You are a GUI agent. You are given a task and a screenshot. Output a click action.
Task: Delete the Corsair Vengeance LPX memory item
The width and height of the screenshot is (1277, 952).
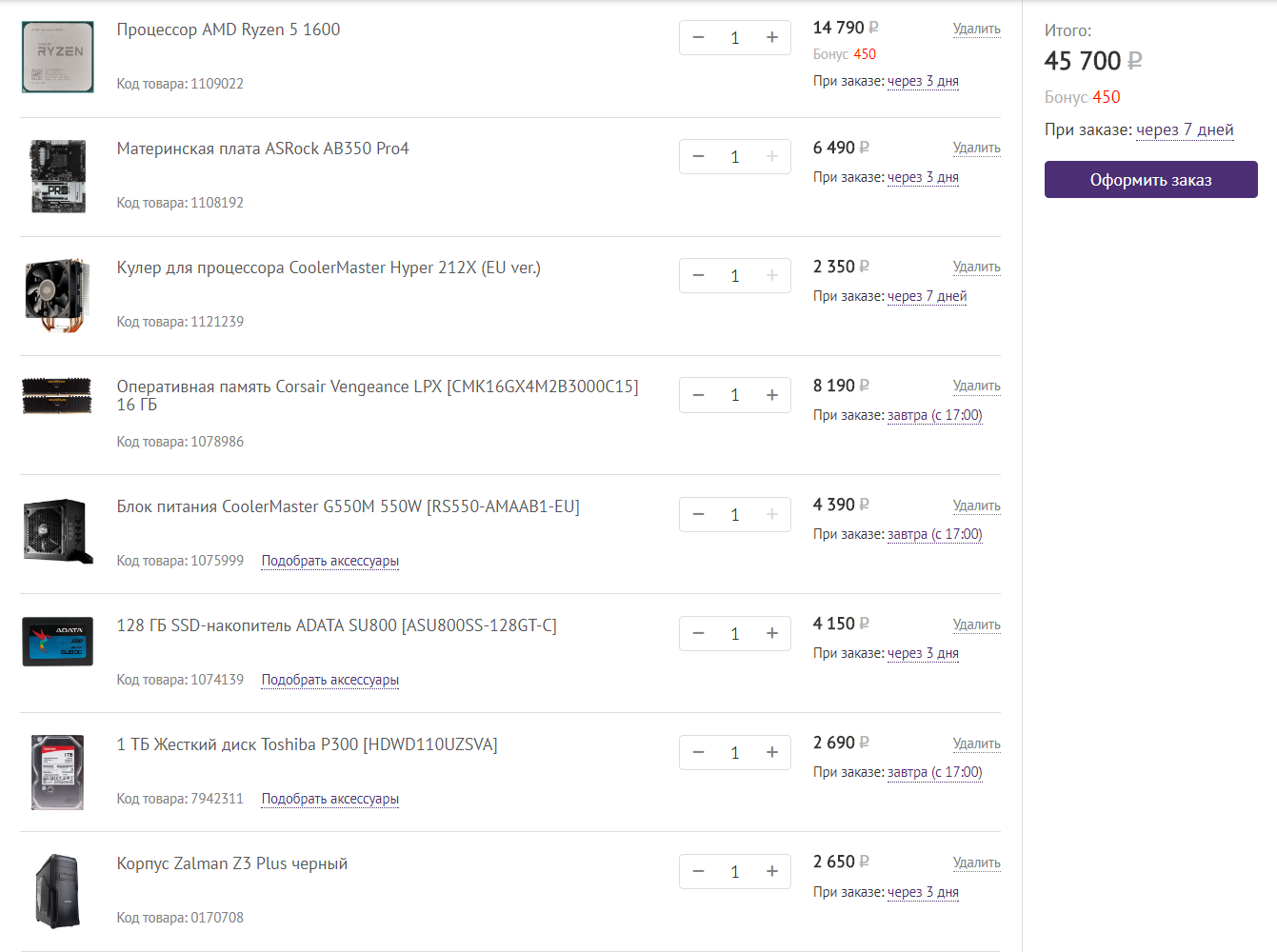pos(976,386)
